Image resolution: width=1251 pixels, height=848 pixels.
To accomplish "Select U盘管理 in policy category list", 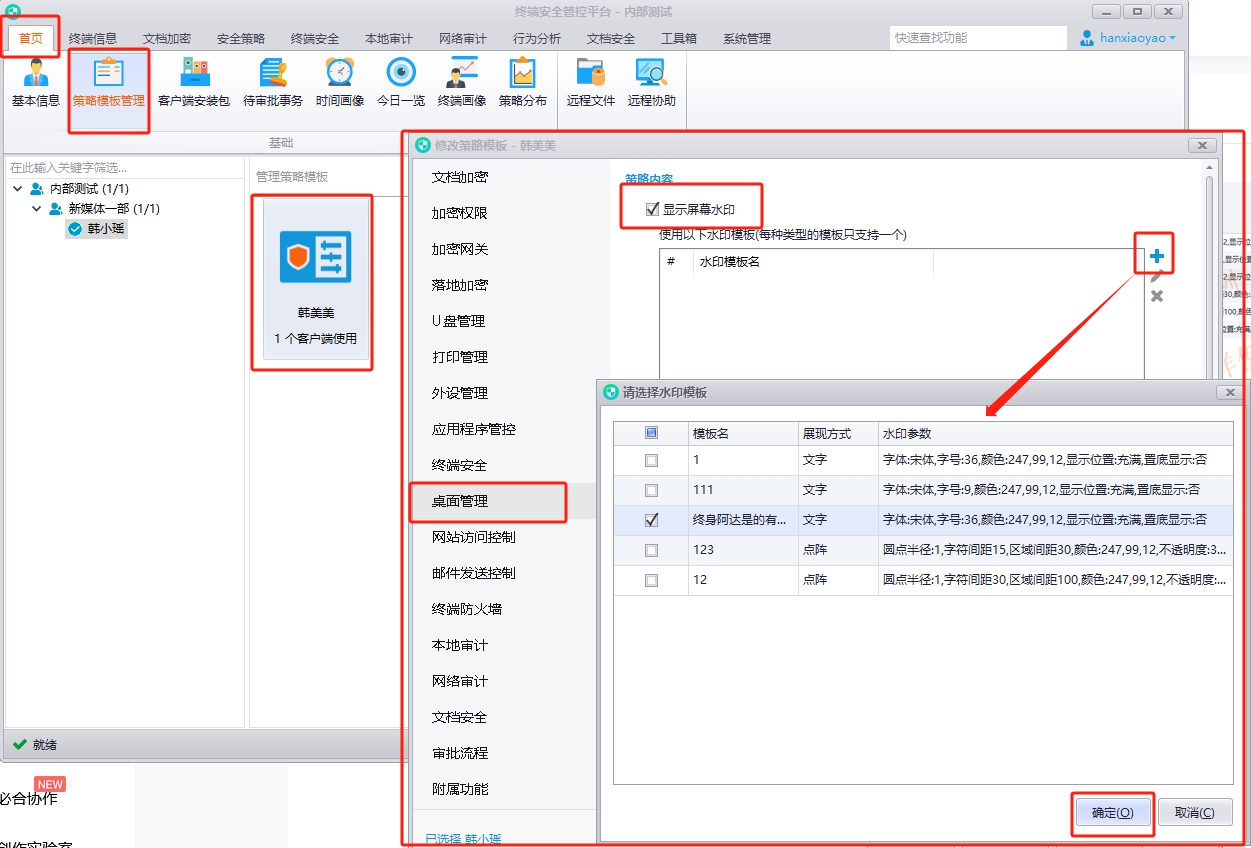I will pyautogui.click(x=458, y=321).
